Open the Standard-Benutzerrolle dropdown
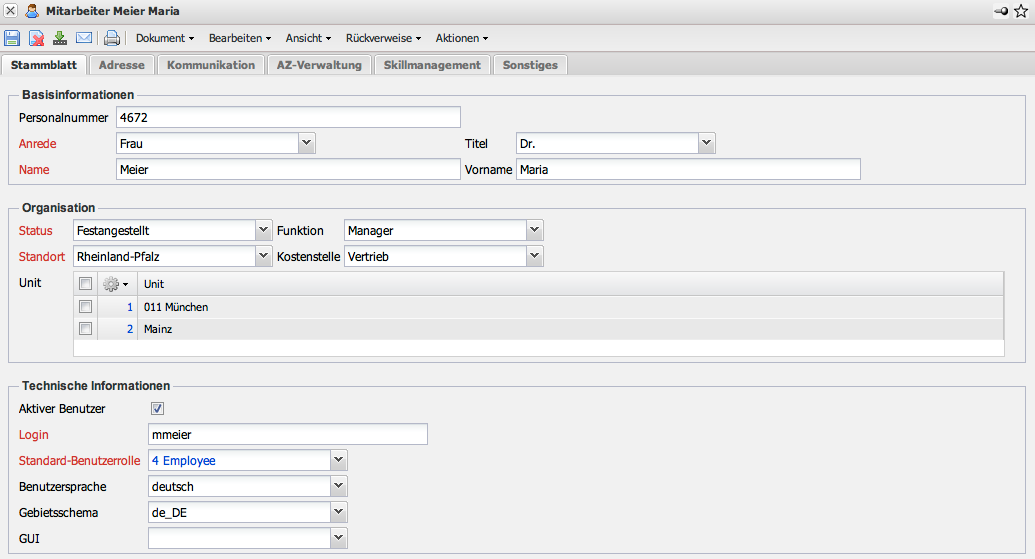The image size is (1035, 559). click(339, 460)
